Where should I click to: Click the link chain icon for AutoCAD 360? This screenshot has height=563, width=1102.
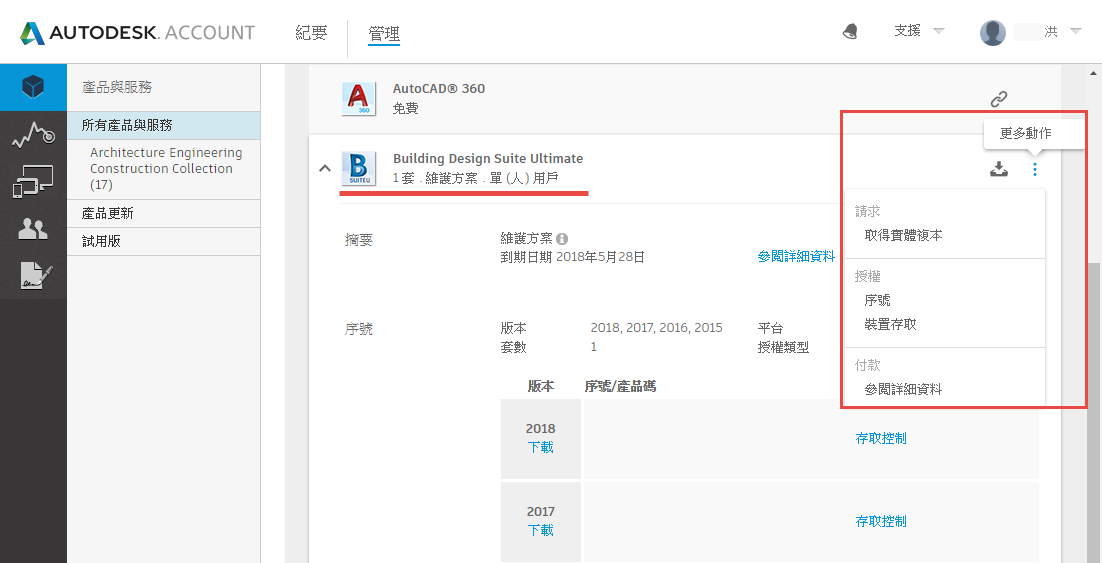point(999,99)
